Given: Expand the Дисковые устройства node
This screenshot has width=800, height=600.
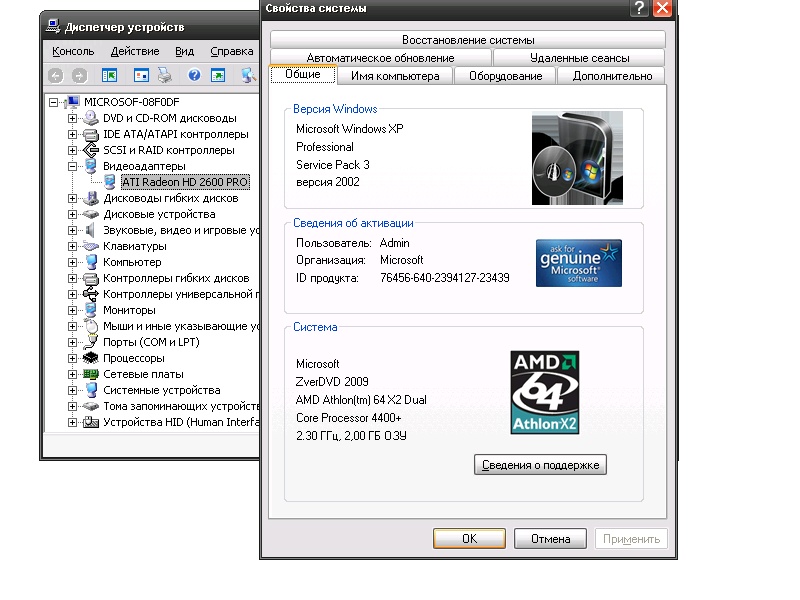Looking at the screenshot, I should (x=72, y=214).
